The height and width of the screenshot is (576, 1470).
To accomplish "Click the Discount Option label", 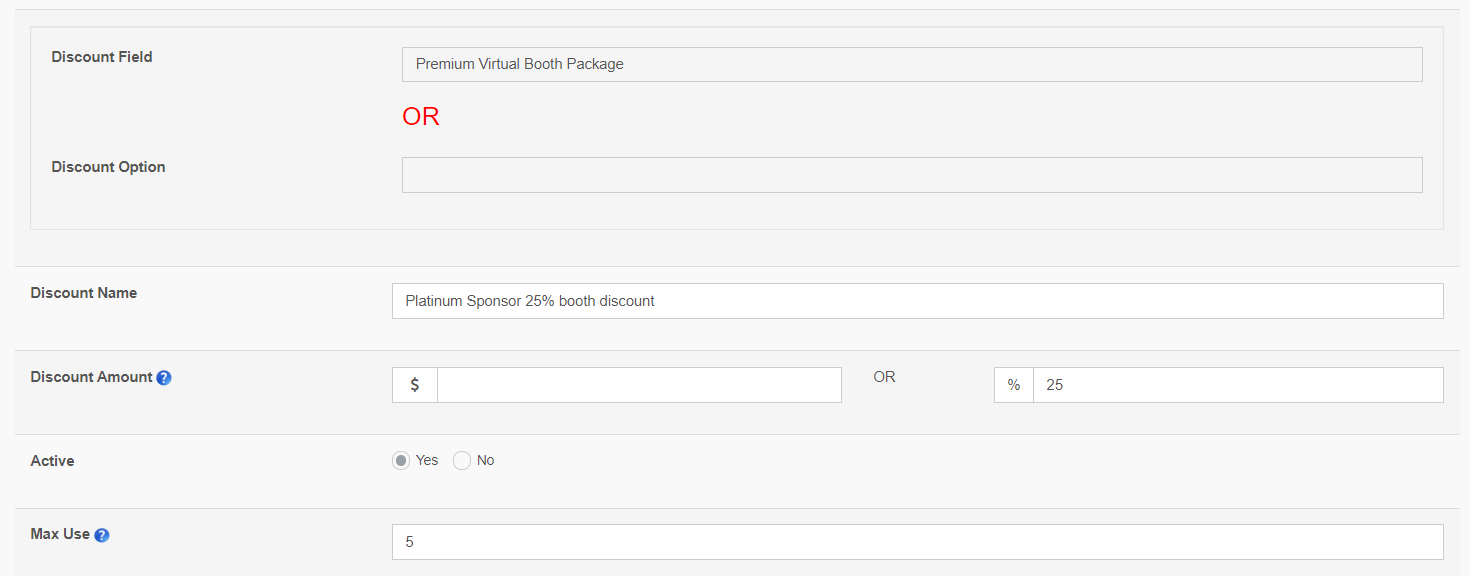I will tap(108, 167).
